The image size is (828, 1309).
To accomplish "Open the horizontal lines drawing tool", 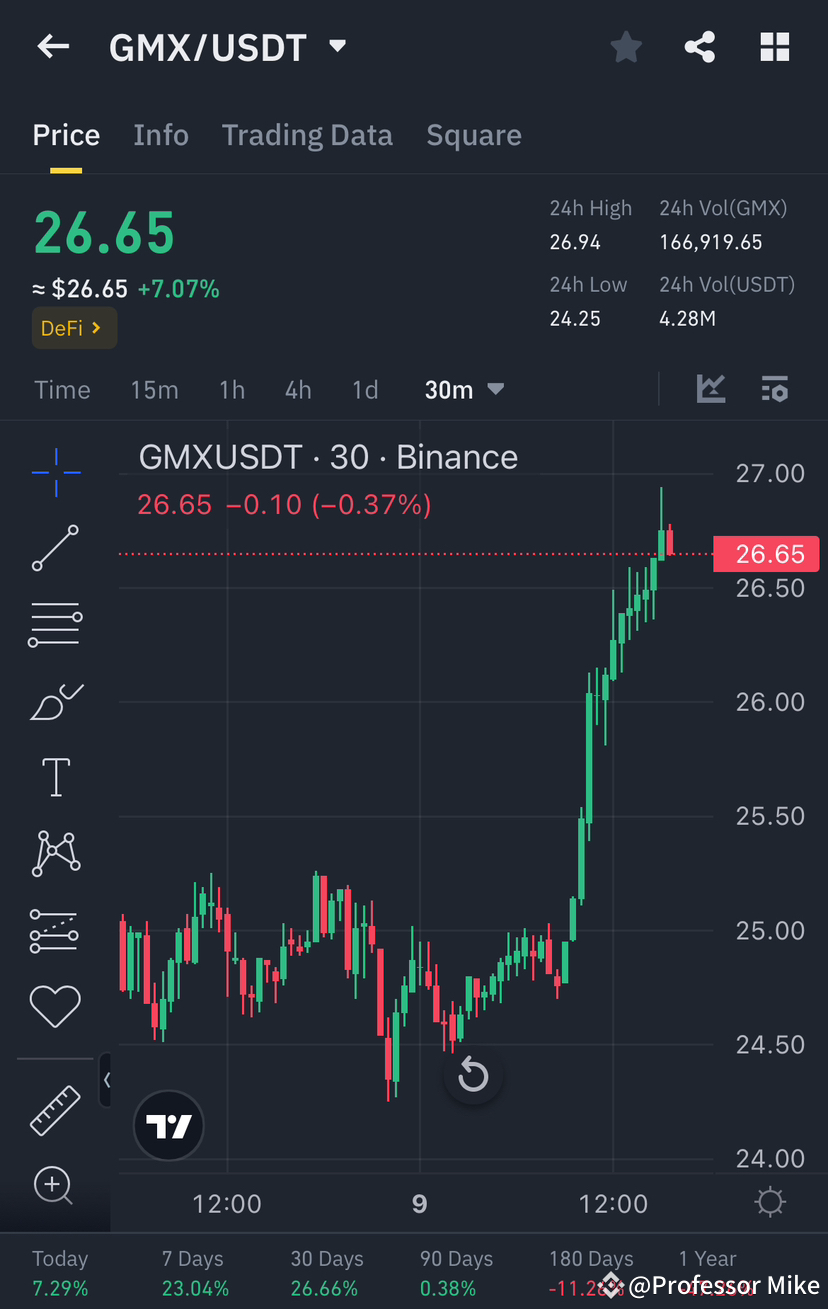I will click(x=55, y=624).
